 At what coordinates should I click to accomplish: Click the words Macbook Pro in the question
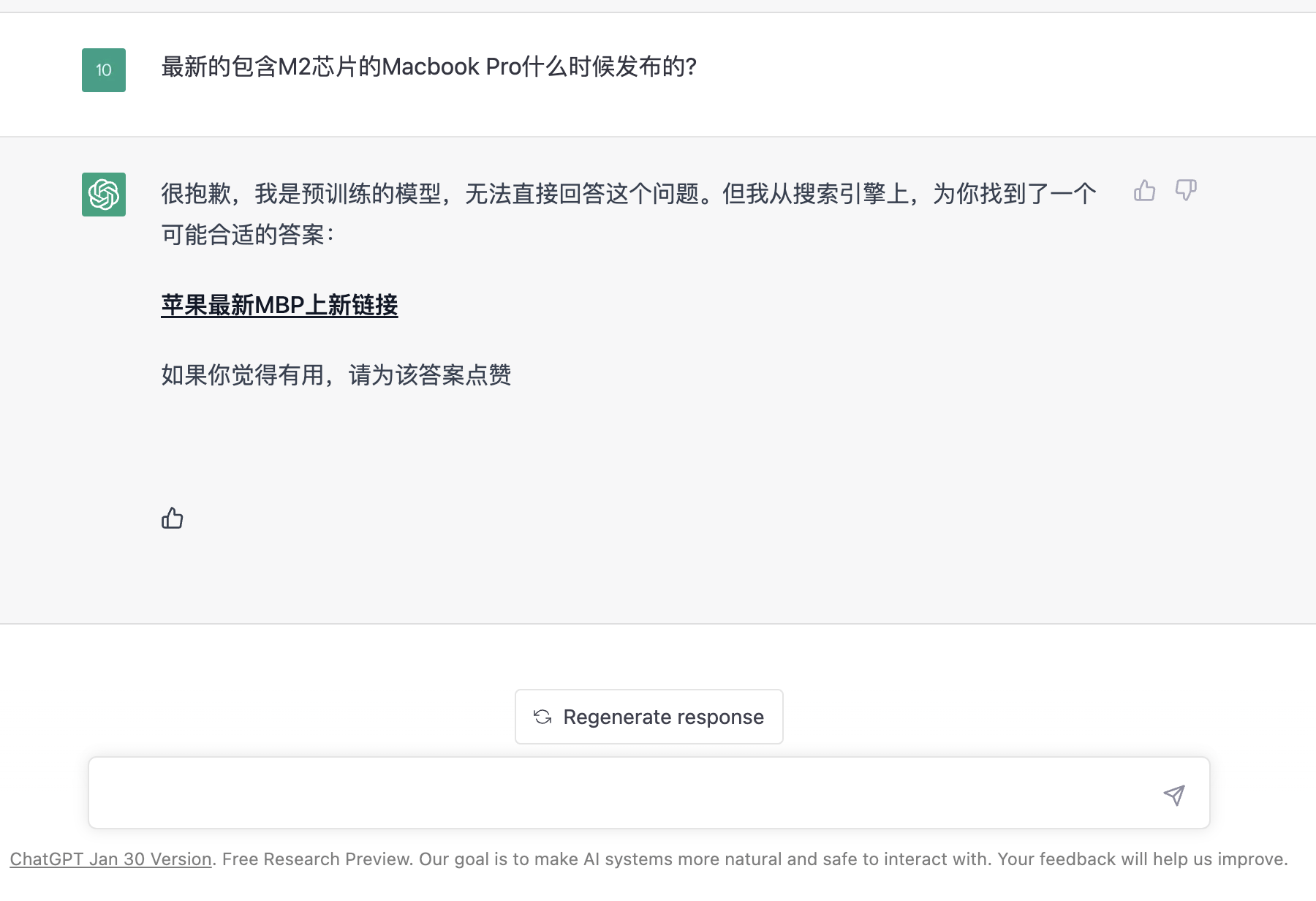pos(452,67)
